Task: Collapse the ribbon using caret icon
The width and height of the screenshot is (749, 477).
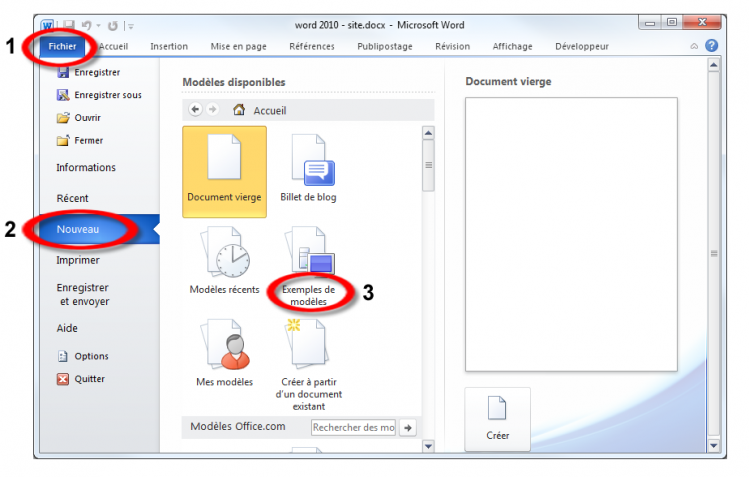Action: click(x=694, y=46)
